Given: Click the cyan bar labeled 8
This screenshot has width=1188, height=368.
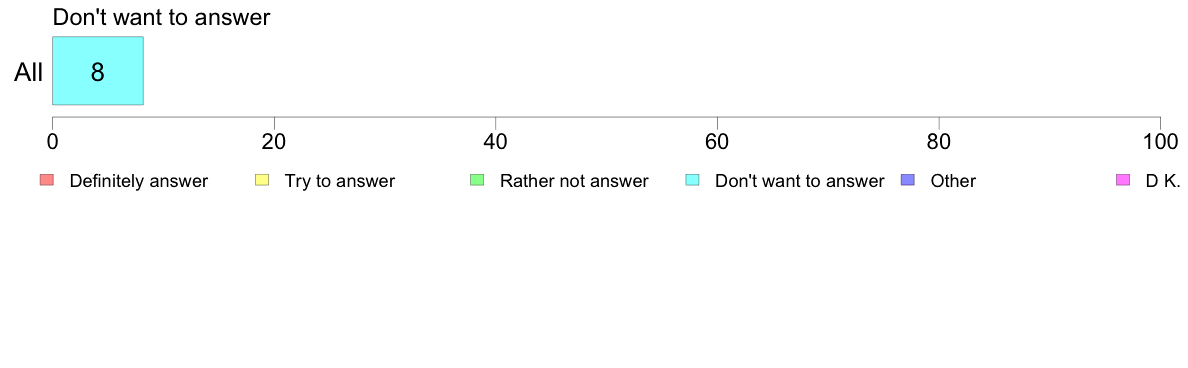Looking at the screenshot, I should pos(98,70).
